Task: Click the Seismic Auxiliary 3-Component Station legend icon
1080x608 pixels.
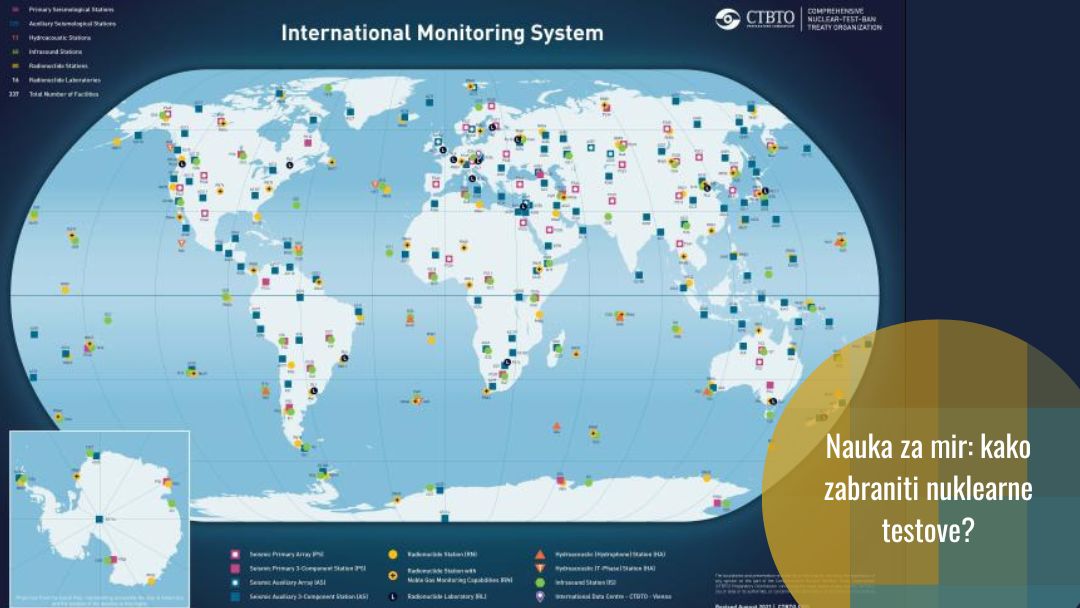Action: pyautogui.click(x=235, y=597)
